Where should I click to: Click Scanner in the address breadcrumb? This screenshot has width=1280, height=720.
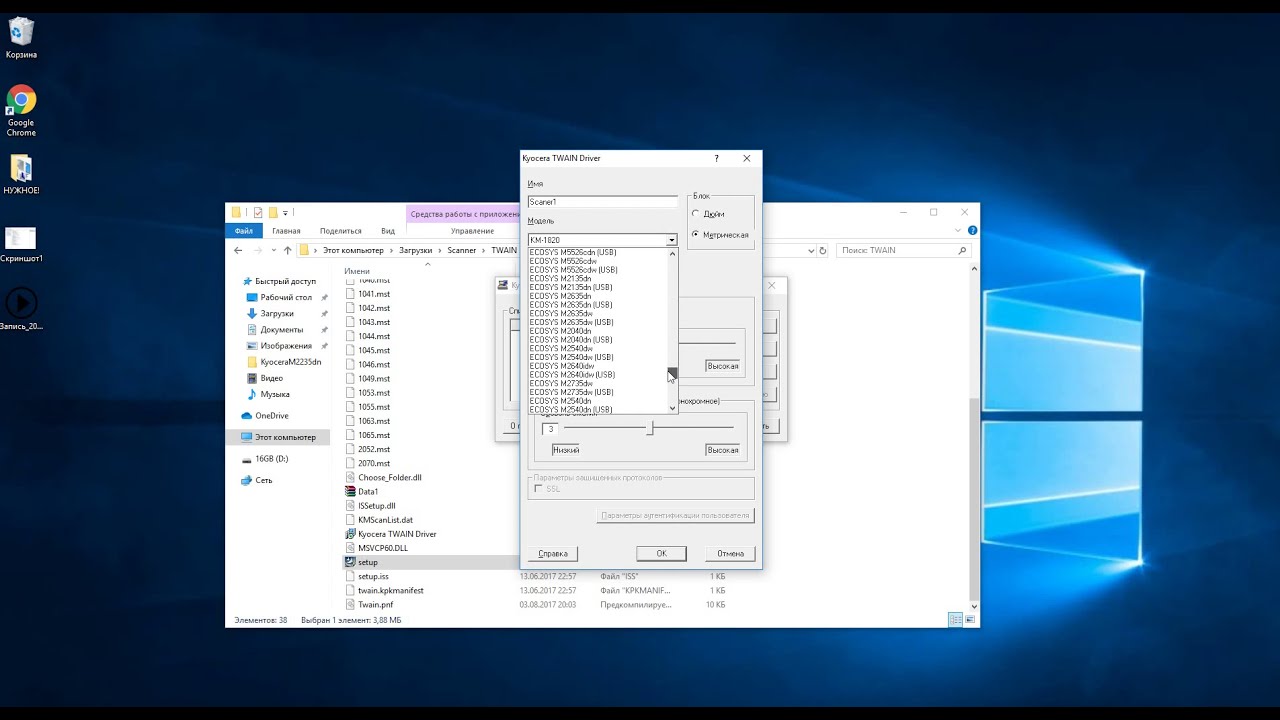tap(462, 250)
